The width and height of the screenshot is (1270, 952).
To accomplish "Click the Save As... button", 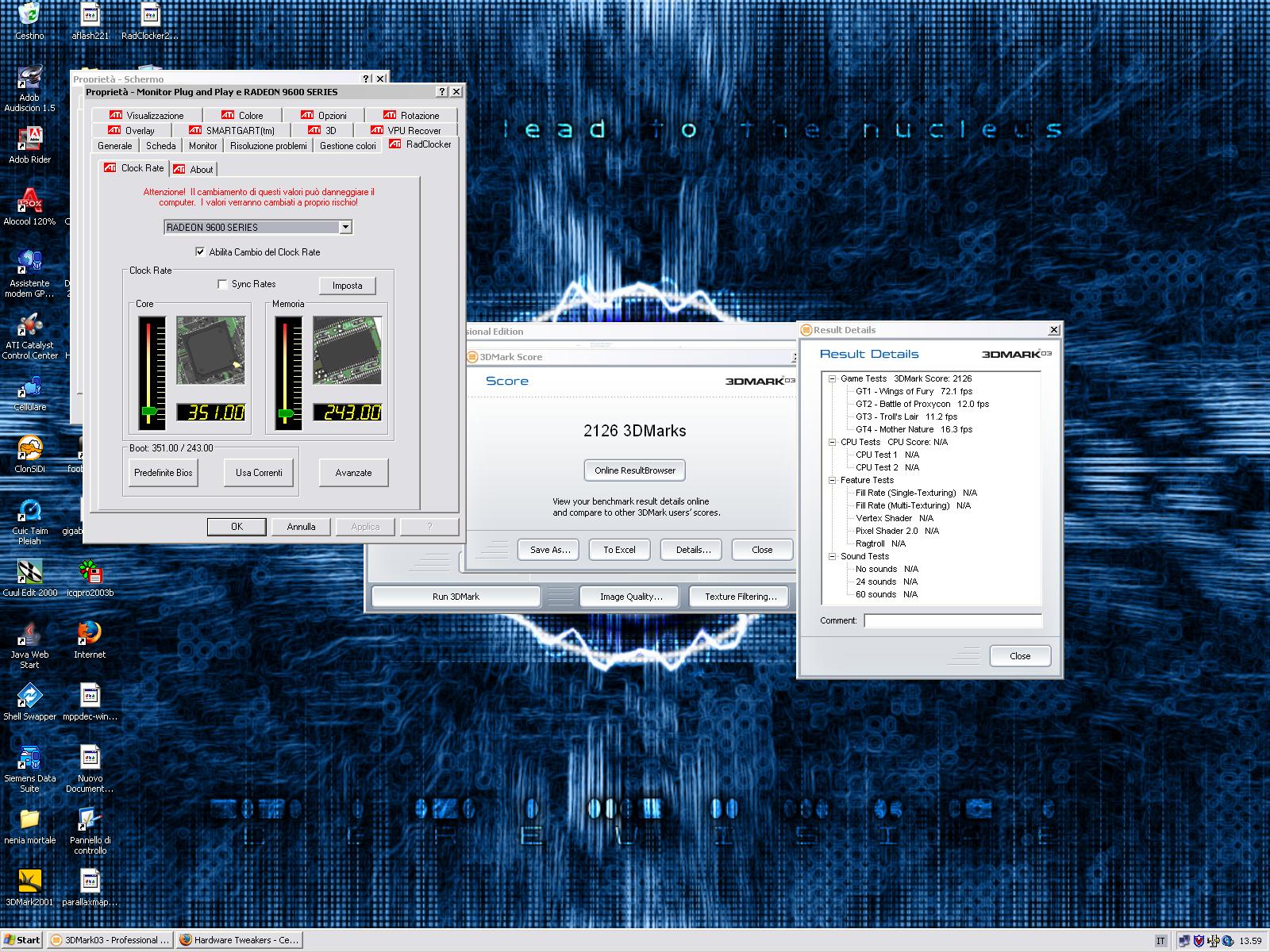I will (x=549, y=550).
